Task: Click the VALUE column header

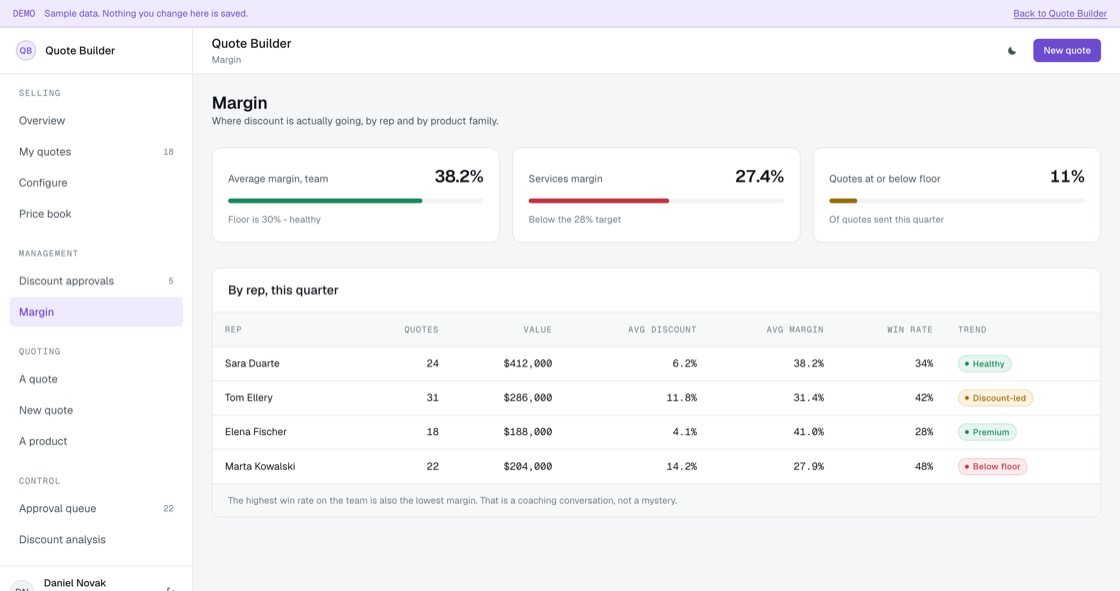Action: click(x=537, y=329)
